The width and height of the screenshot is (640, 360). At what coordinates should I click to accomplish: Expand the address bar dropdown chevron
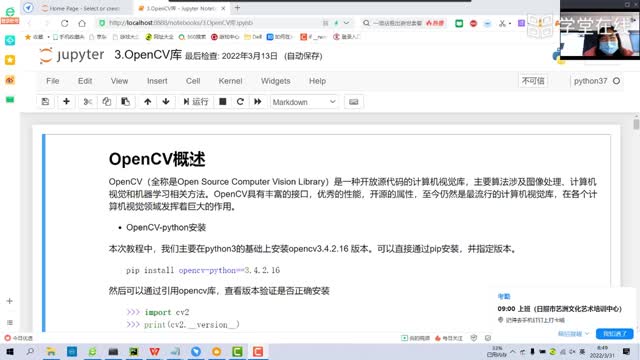click(x=347, y=23)
